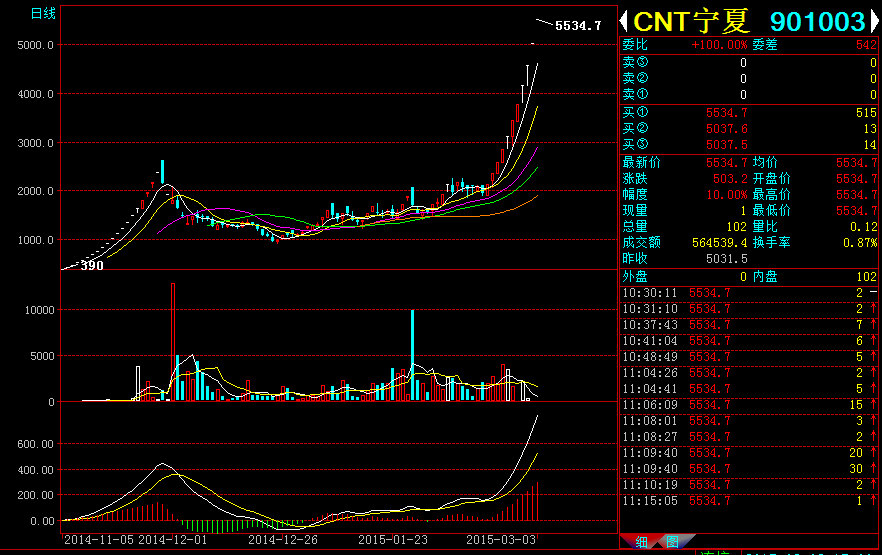Switch to the 细 detail tab
This screenshot has width=882, height=555.
click(641, 542)
